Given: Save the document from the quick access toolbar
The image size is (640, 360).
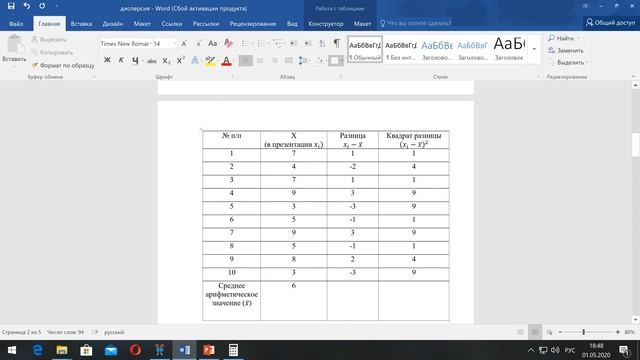Looking at the screenshot, I should [11, 6].
